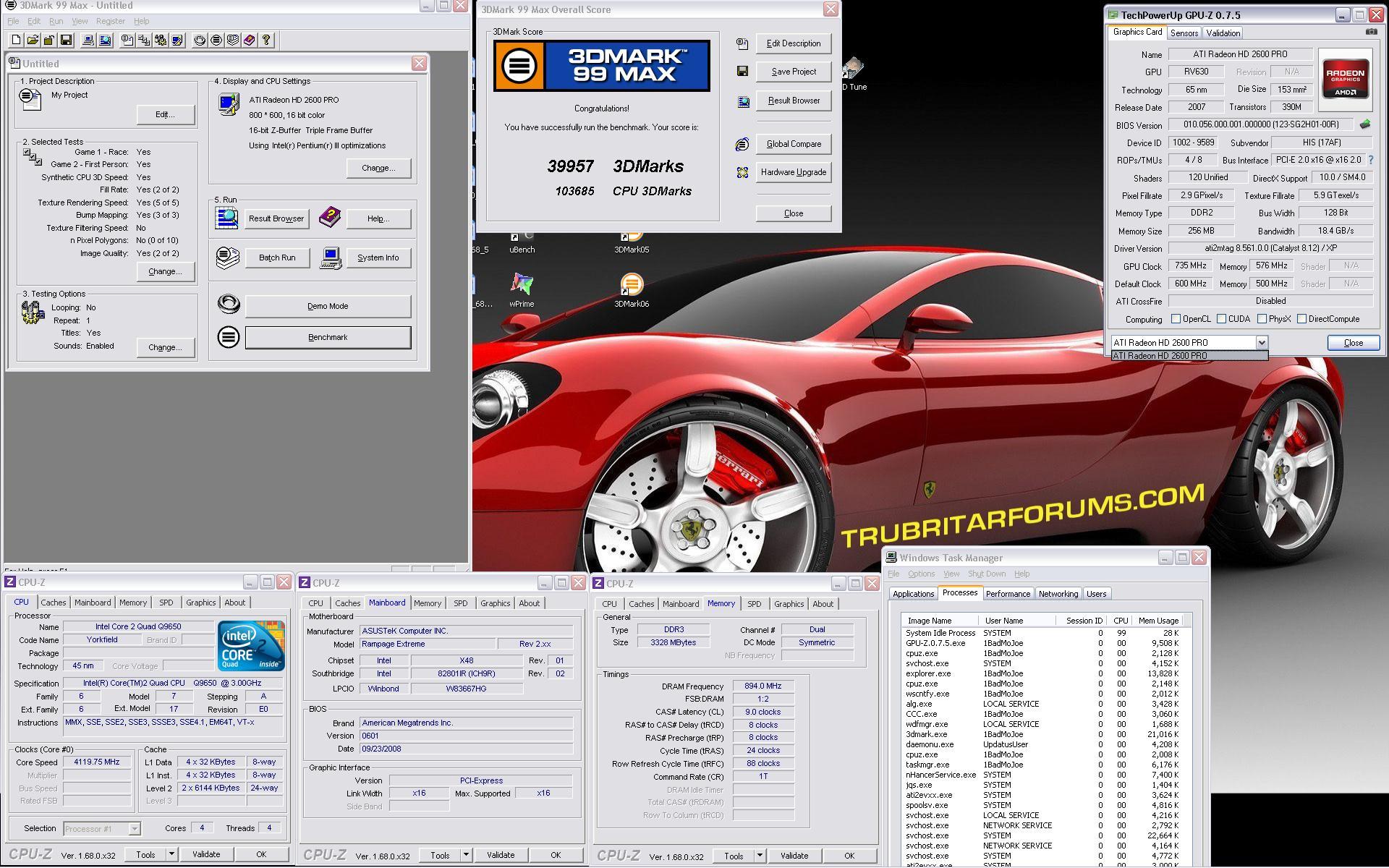Switch to the Sensors tab in GPU-Z

[1184, 33]
